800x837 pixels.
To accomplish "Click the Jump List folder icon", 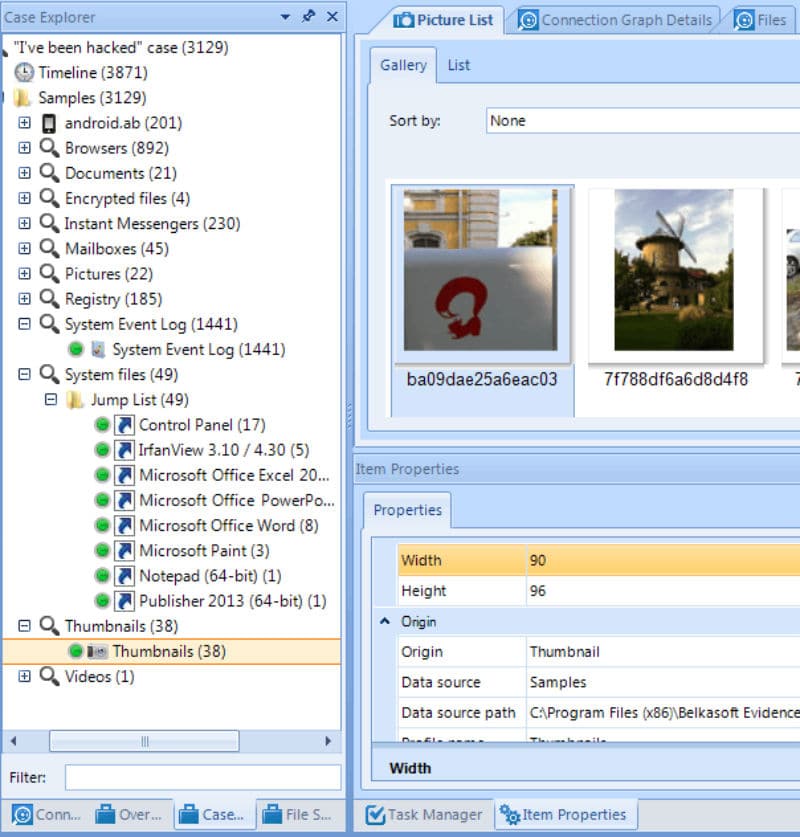I will point(75,400).
